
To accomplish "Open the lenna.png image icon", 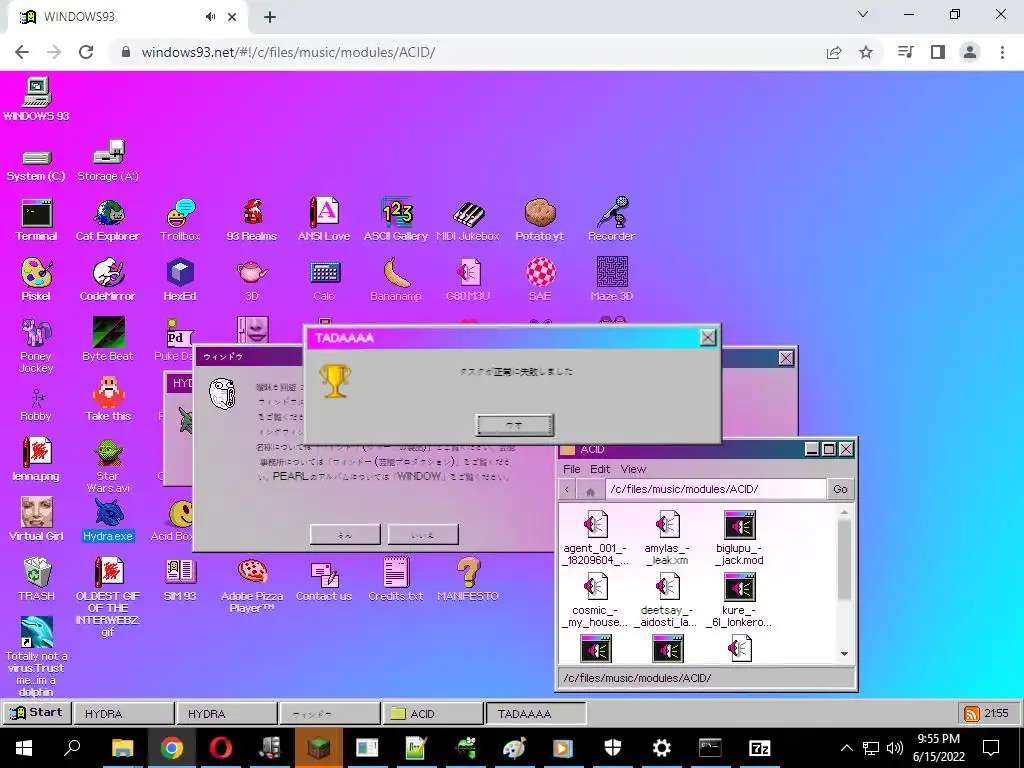I will point(37,452).
